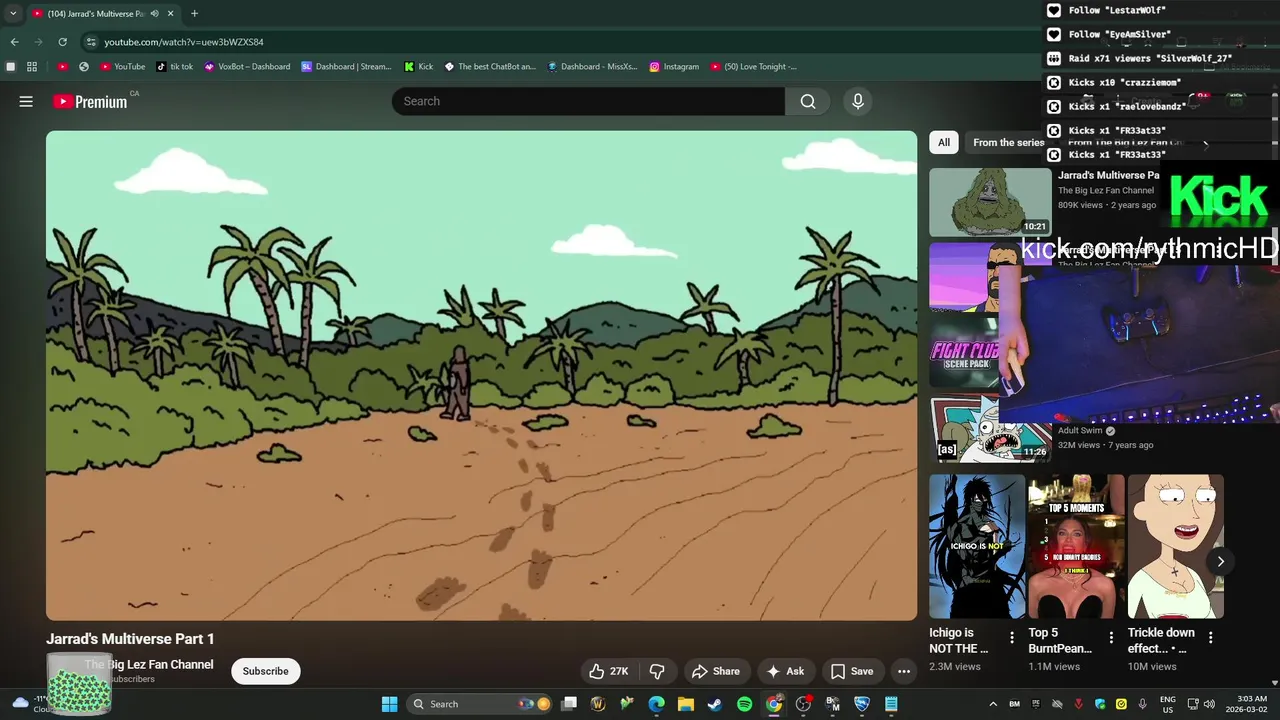Open the Instagram bookmark
The height and width of the screenshot is (720, 1280).
[674, 67]
